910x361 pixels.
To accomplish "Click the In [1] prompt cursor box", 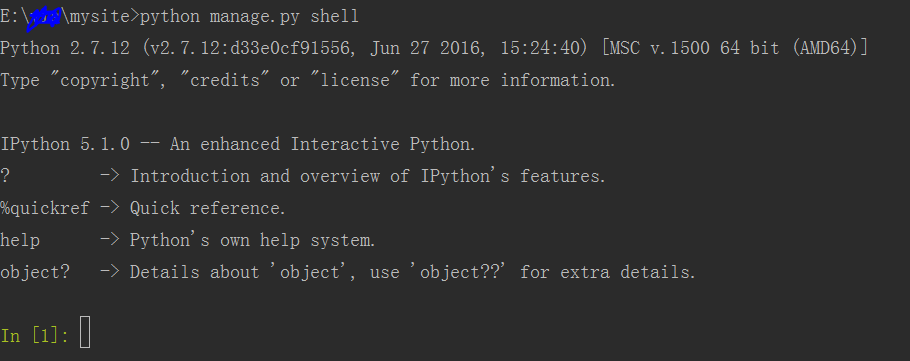I will tap(85, 332).
